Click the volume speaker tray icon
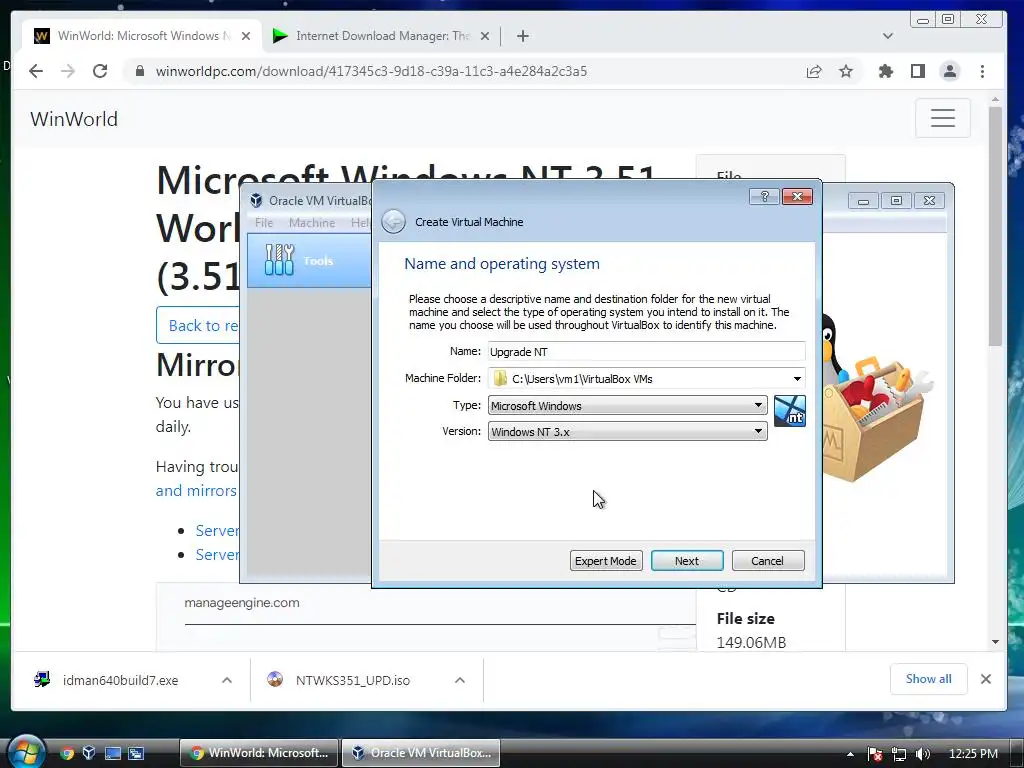1024x768 pixels. point(923,754)
